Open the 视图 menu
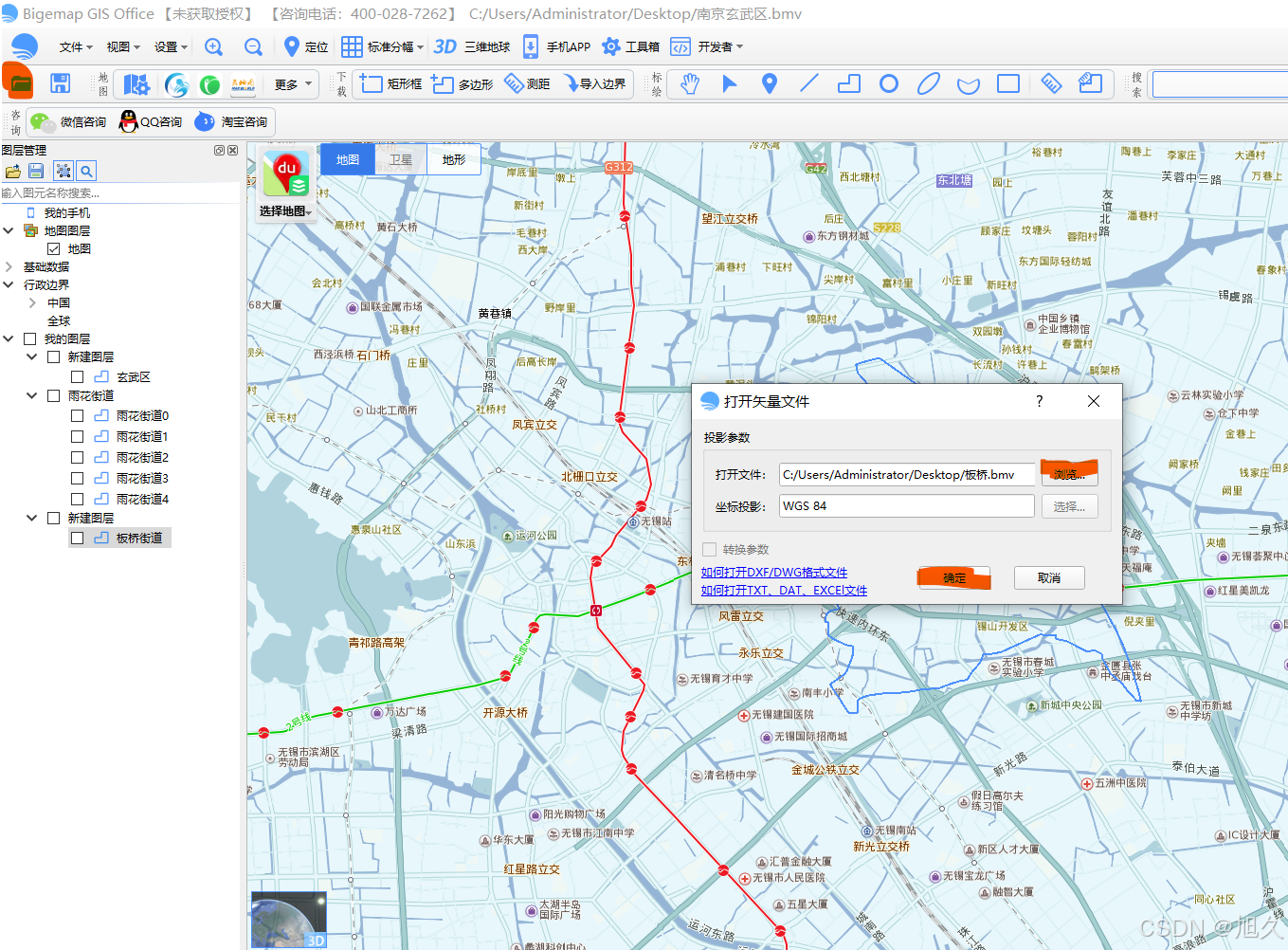1288x950 pixels. click(123, 46)
